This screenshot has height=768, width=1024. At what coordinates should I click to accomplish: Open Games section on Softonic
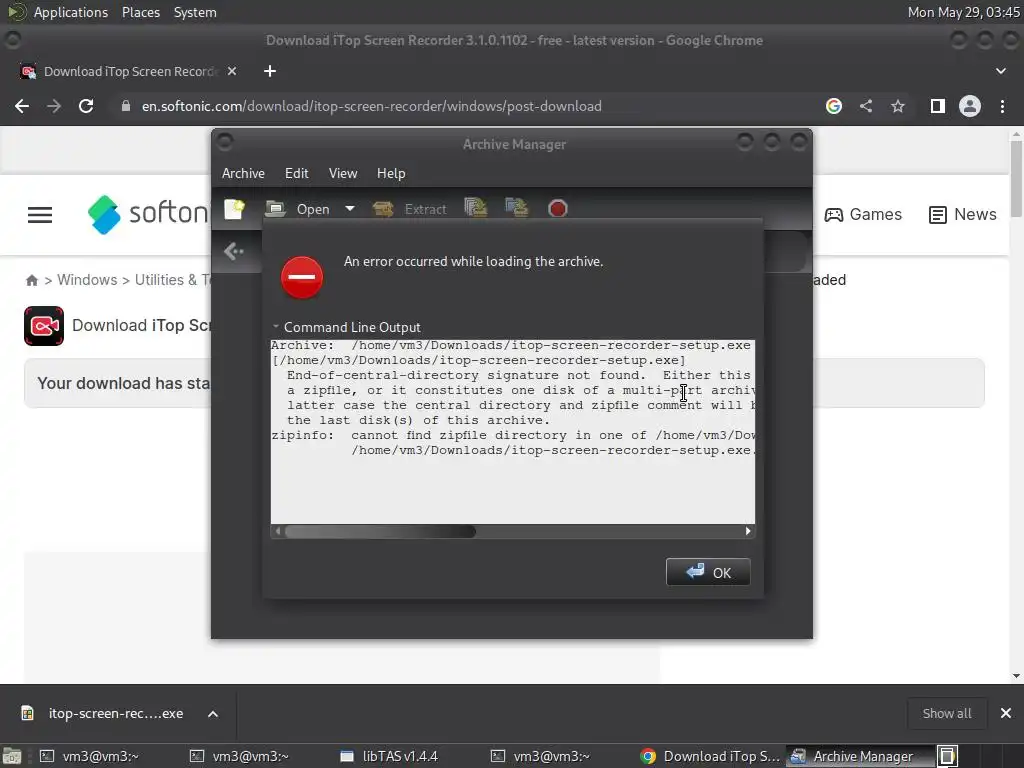click(863, 214)
